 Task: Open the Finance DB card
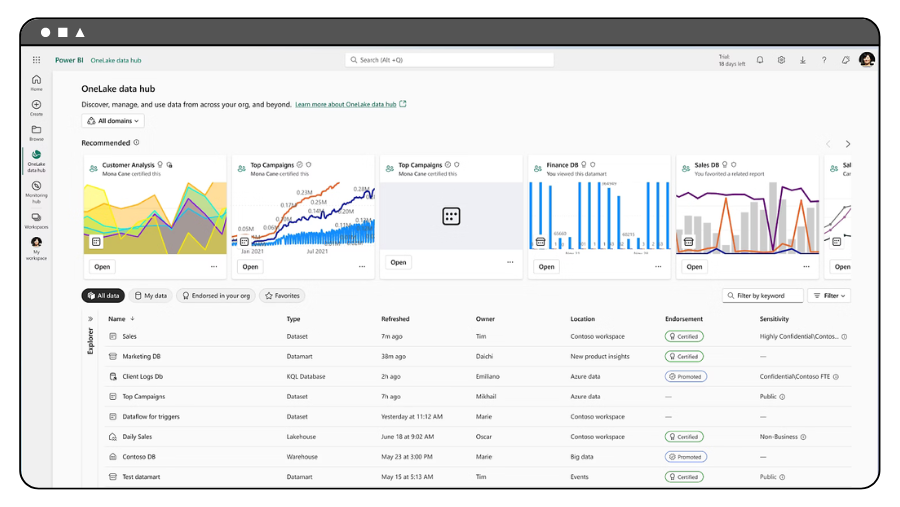546,266
